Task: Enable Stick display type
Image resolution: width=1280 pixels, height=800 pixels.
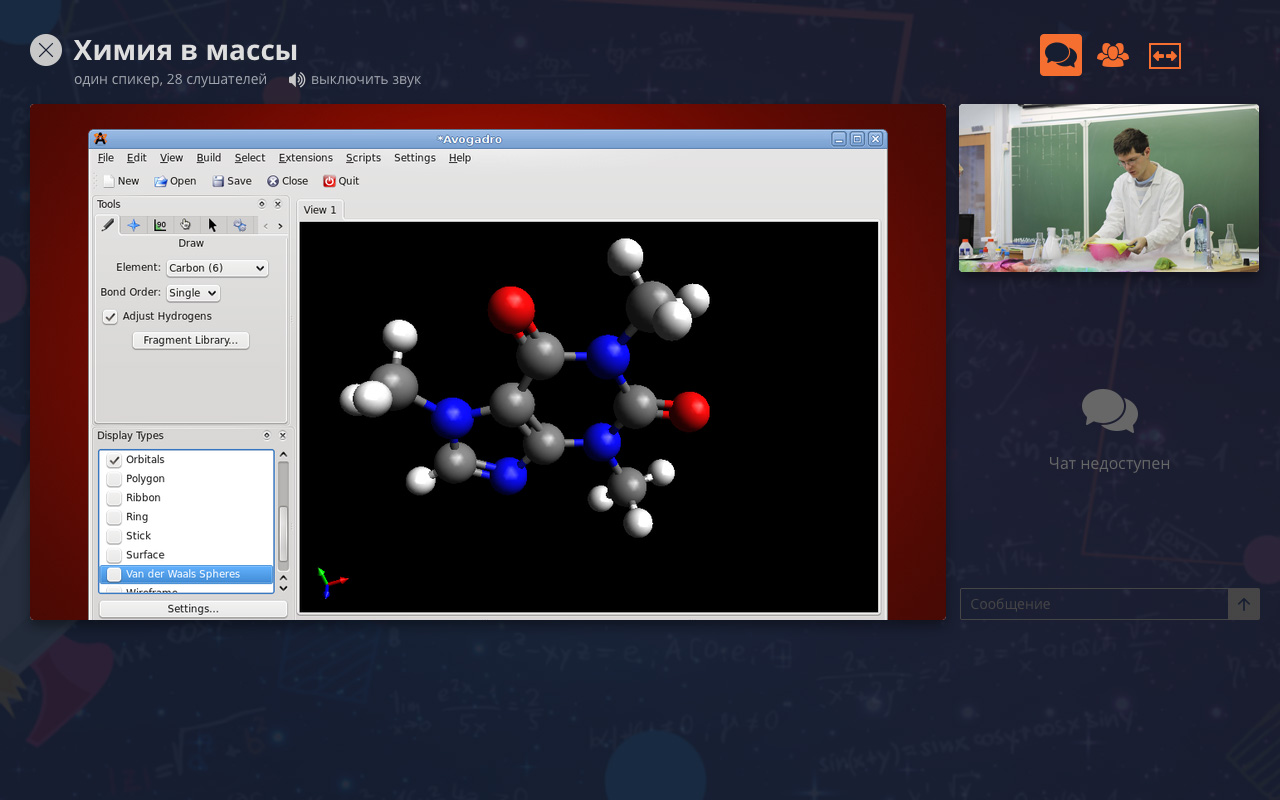Action: click(114, 536)
